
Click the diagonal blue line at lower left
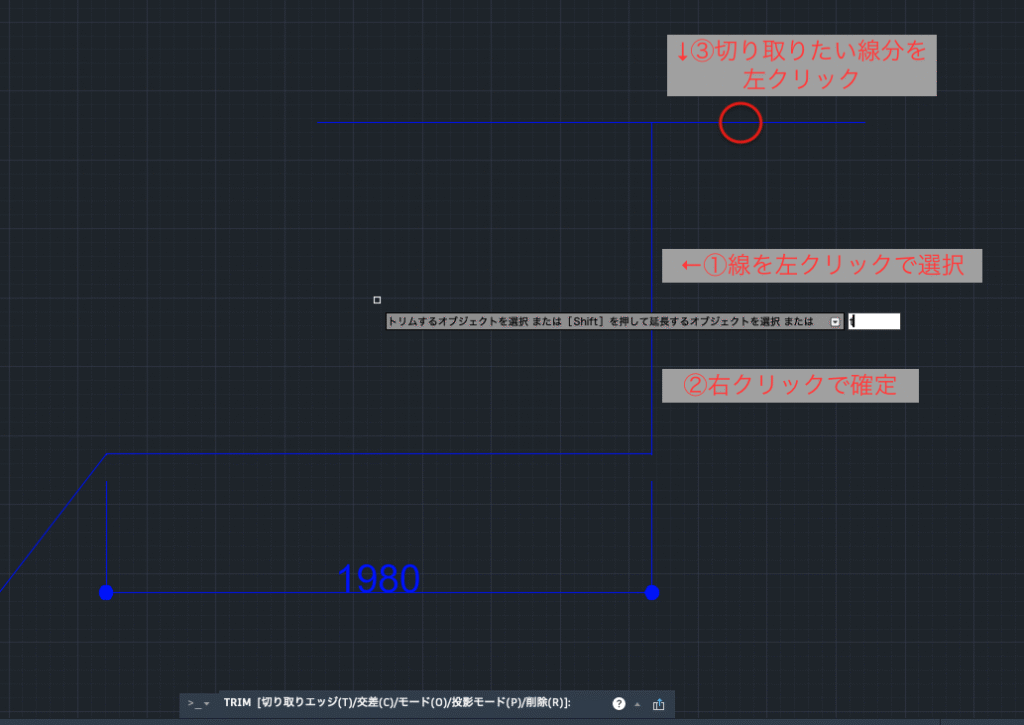[x=55, y=520]
